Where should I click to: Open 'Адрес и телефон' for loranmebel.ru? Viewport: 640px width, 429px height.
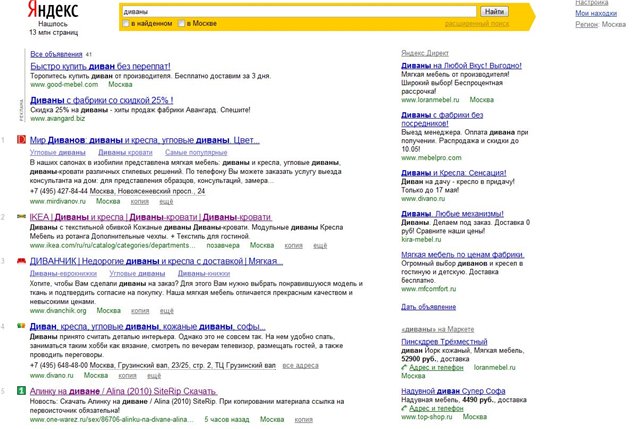[x=436, y=368]
